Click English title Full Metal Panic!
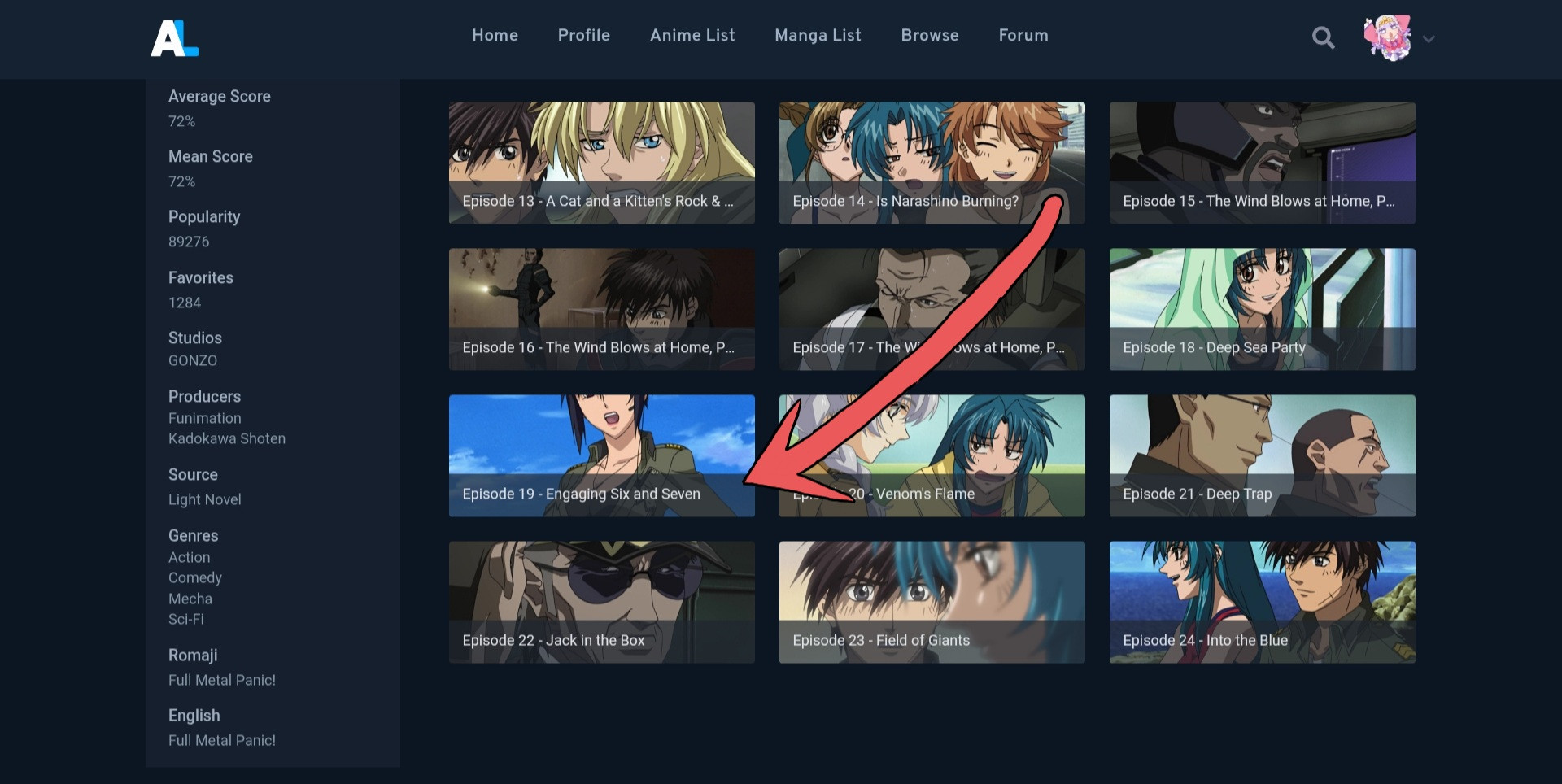 222,740
